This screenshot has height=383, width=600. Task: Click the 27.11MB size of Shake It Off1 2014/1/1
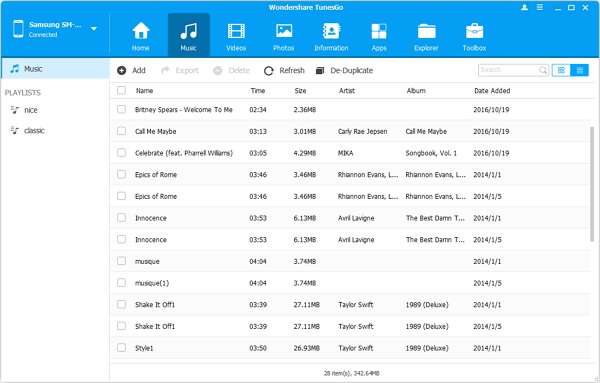click(x=307, y=305)
